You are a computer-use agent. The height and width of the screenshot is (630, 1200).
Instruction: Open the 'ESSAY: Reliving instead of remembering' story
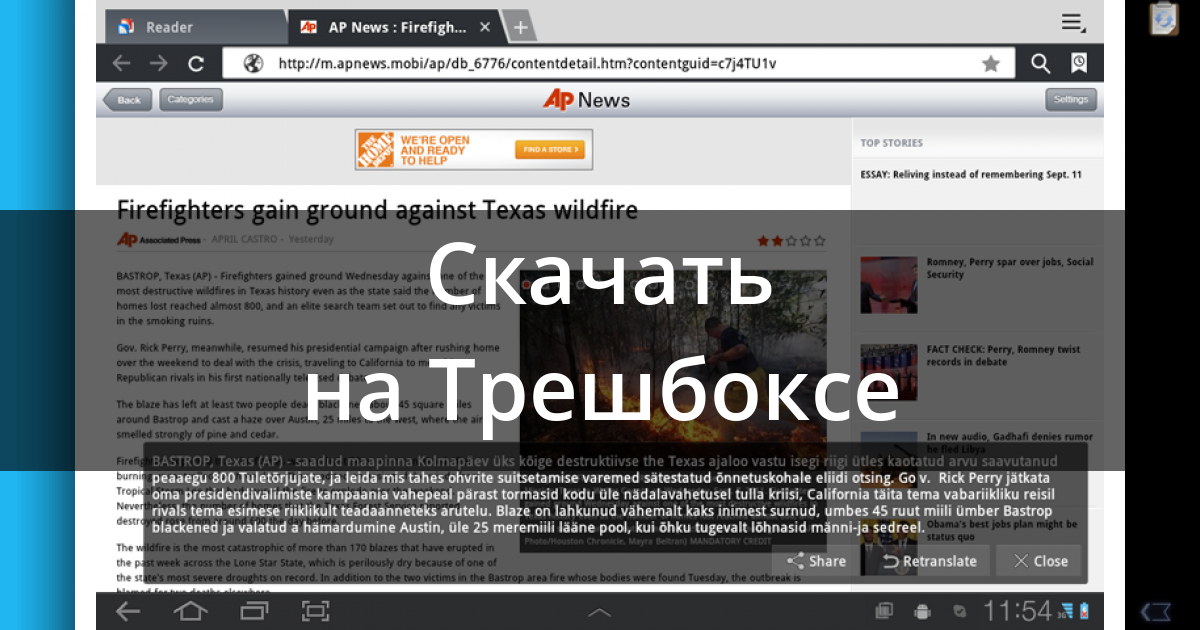click(970, 175)
